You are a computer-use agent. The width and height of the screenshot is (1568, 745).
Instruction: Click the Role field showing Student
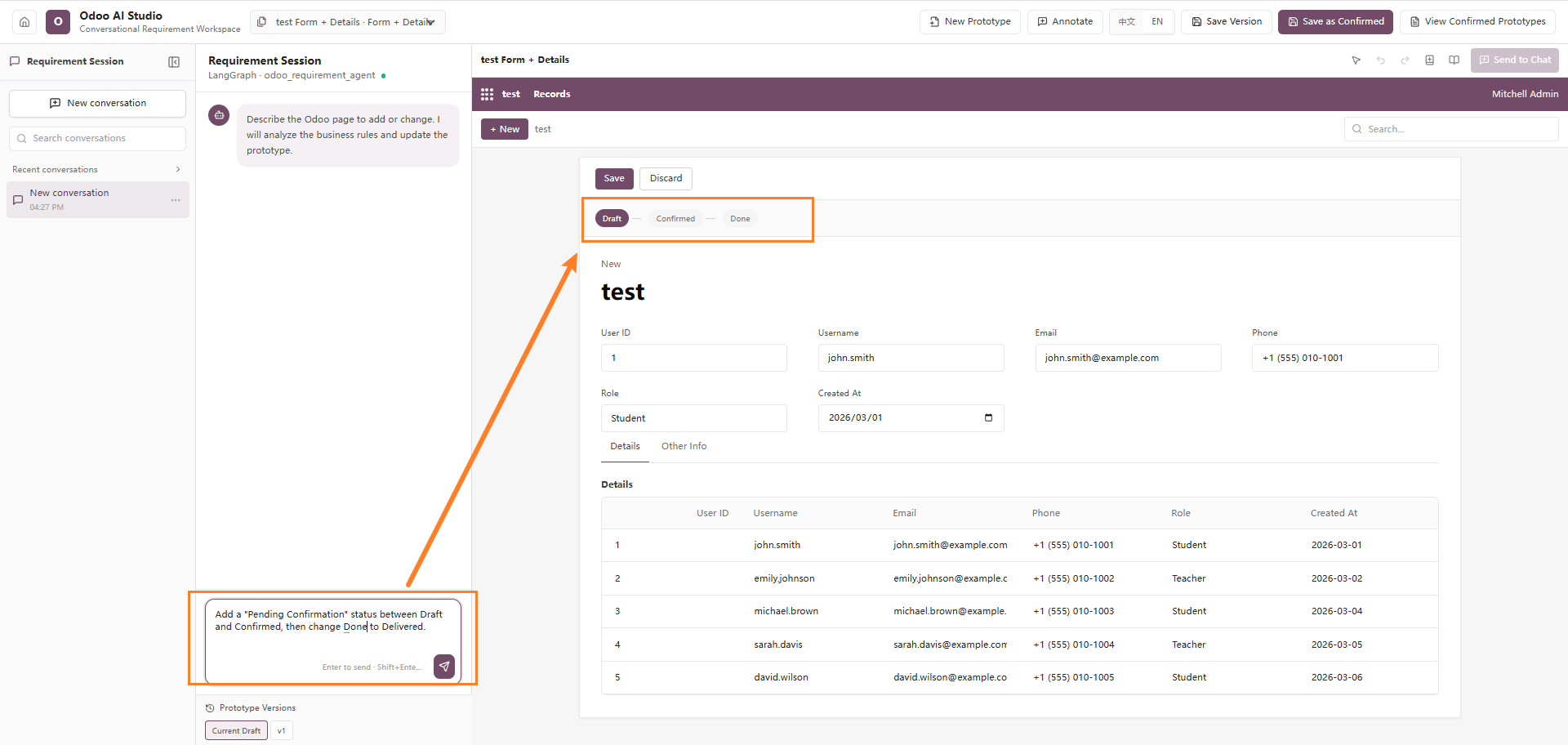point(694,418)
